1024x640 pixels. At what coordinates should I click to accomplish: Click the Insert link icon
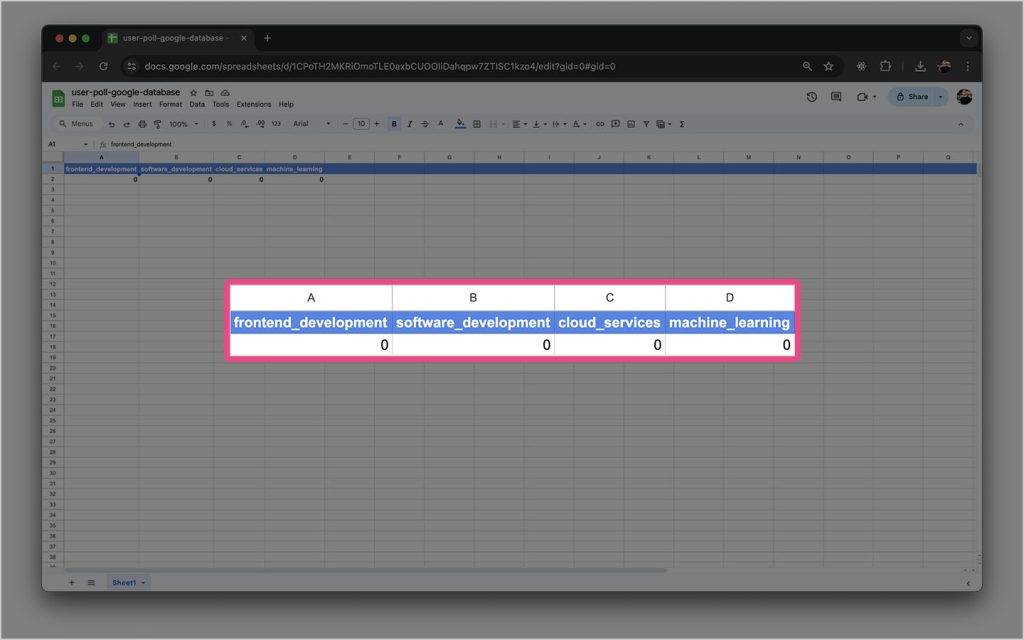click(600, 124)
